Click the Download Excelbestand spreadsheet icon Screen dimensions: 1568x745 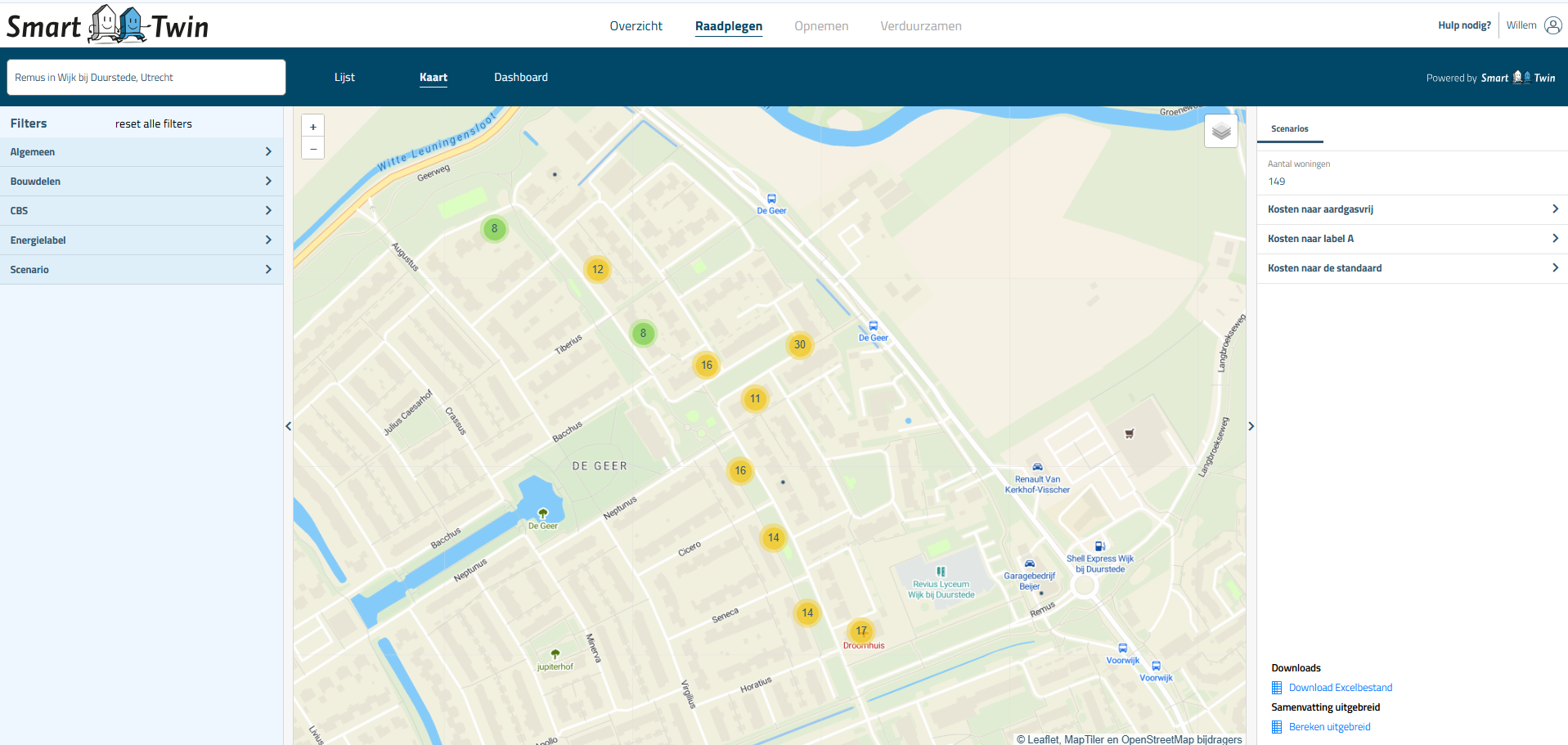(1277, 688)
